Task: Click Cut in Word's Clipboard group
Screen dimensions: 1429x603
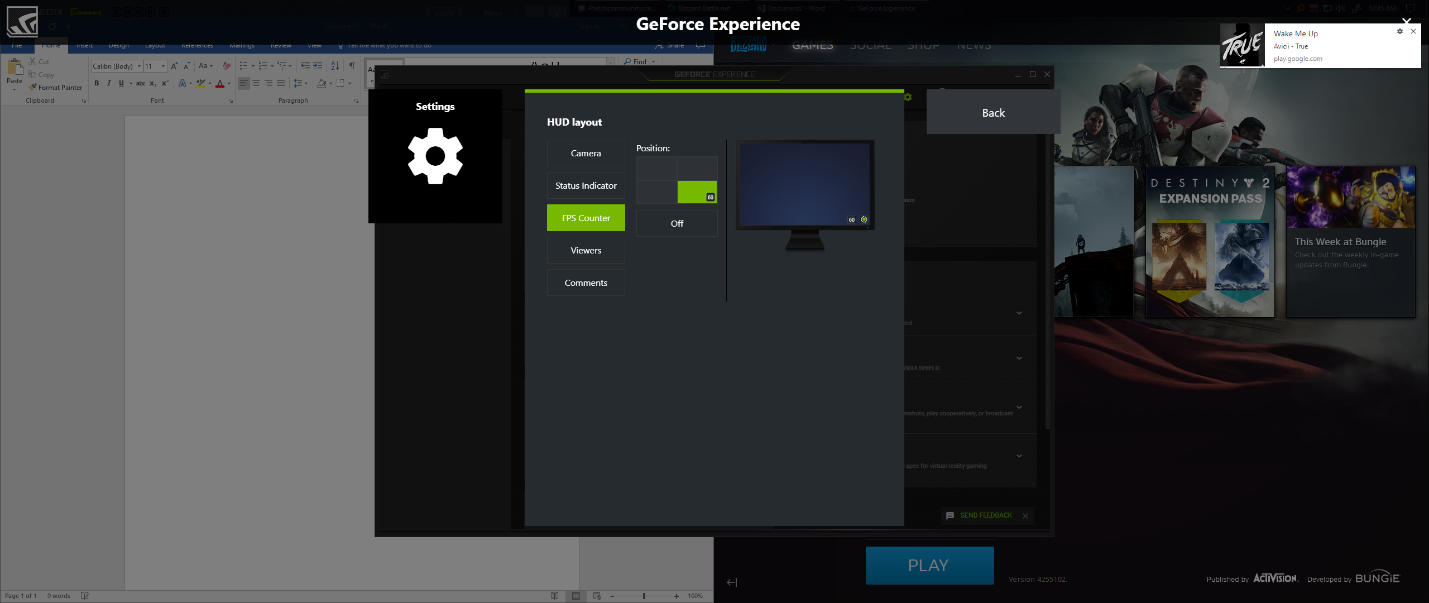Action: 39,61
